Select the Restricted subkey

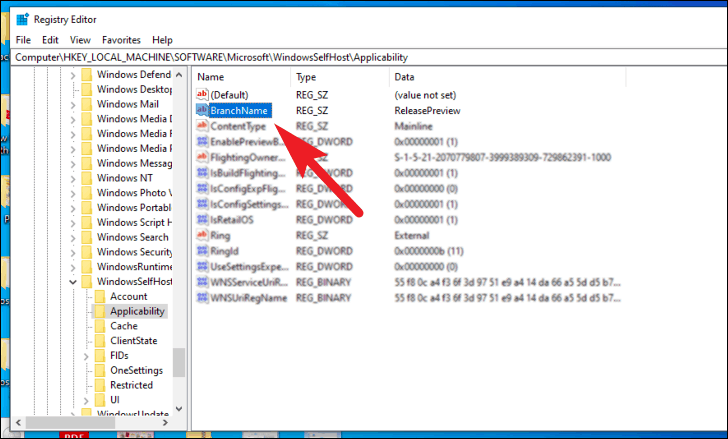131,385
